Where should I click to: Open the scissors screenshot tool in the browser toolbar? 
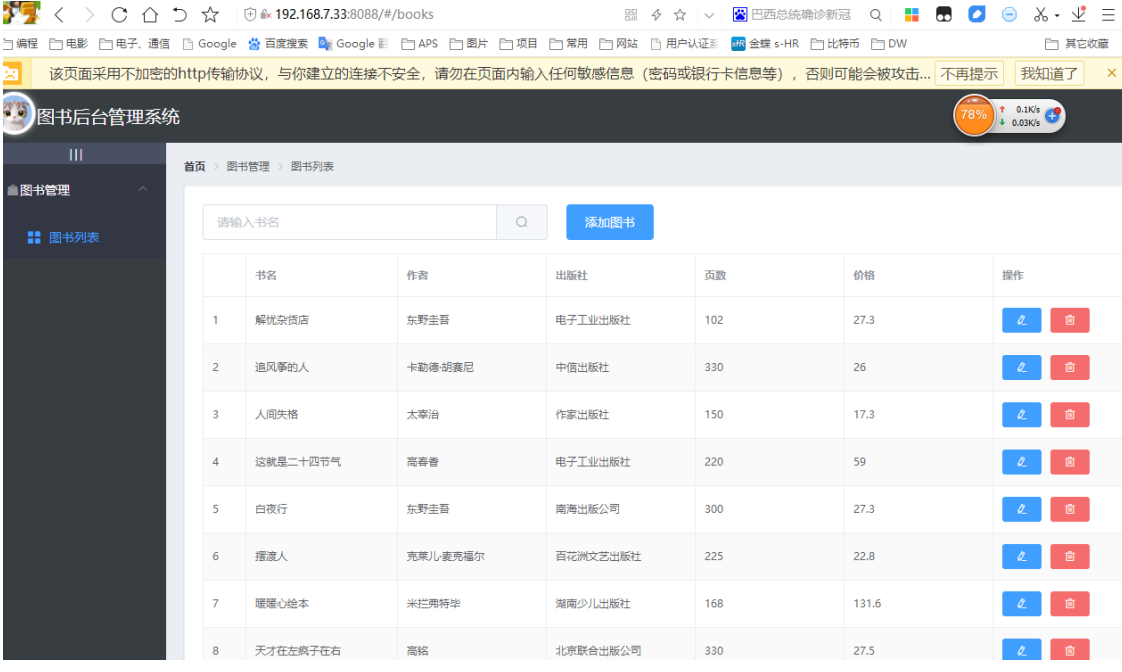(1040, 16)
